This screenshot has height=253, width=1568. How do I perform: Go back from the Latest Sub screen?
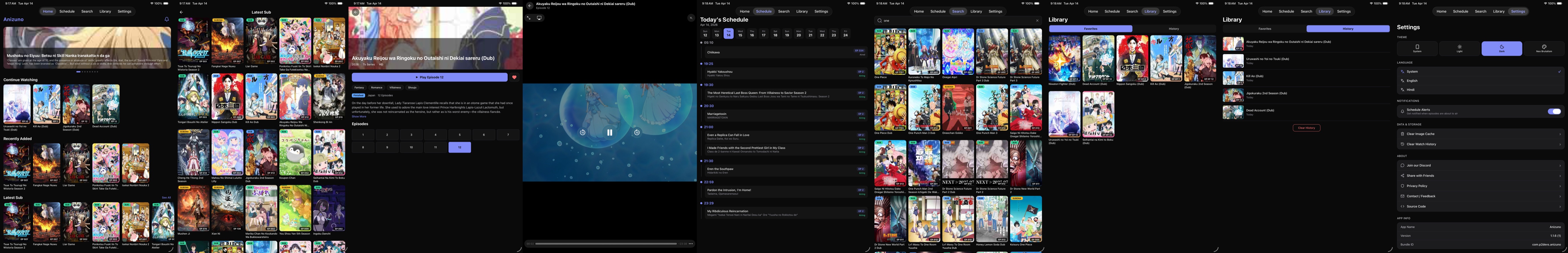(181, 12)
